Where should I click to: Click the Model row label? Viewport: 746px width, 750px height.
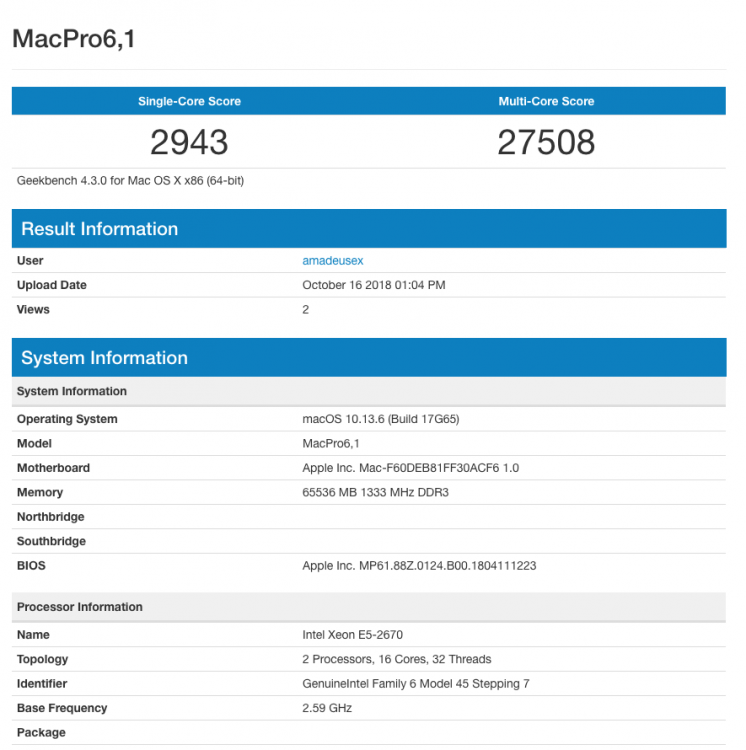tap(34, 443)
